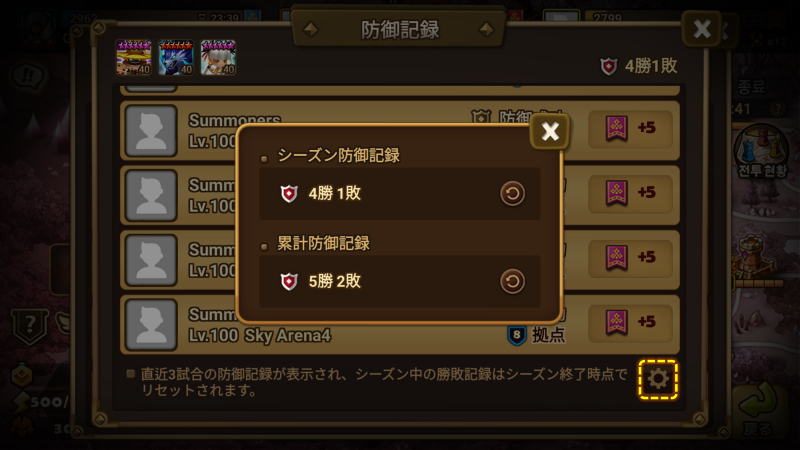The image size is (800, 450).
Task: Tap the shield icon beside 5勝 2敗
Action: click(x=289, y=282)
